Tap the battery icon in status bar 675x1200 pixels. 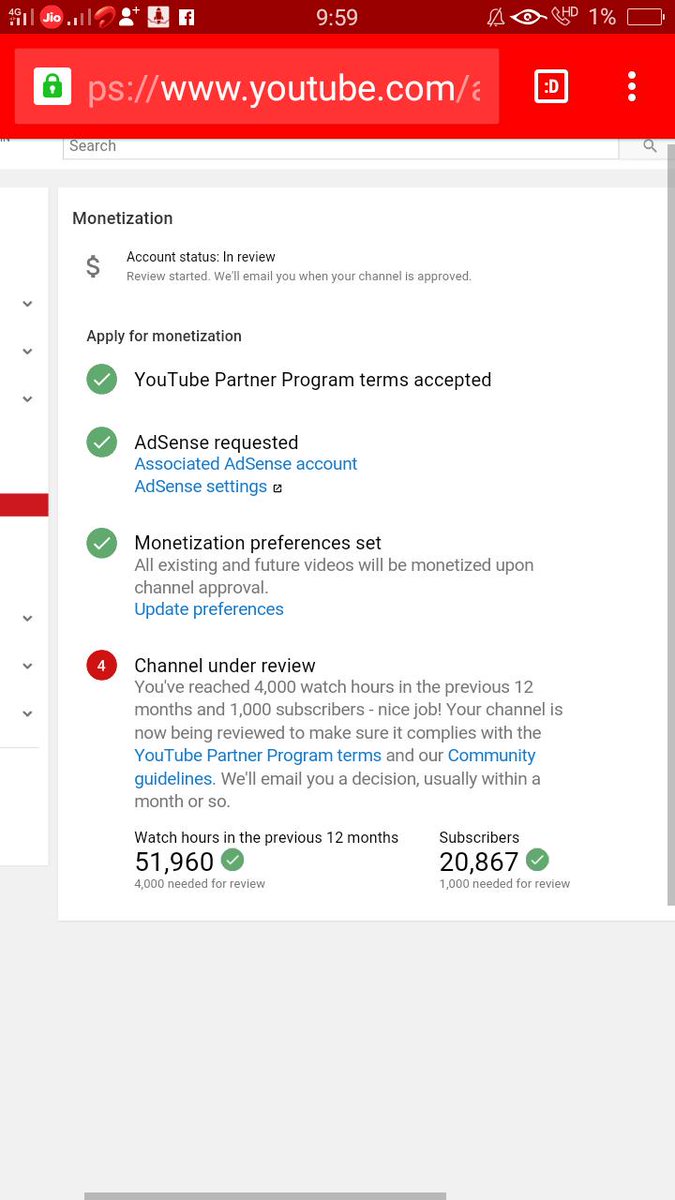(x=647, y=17)
